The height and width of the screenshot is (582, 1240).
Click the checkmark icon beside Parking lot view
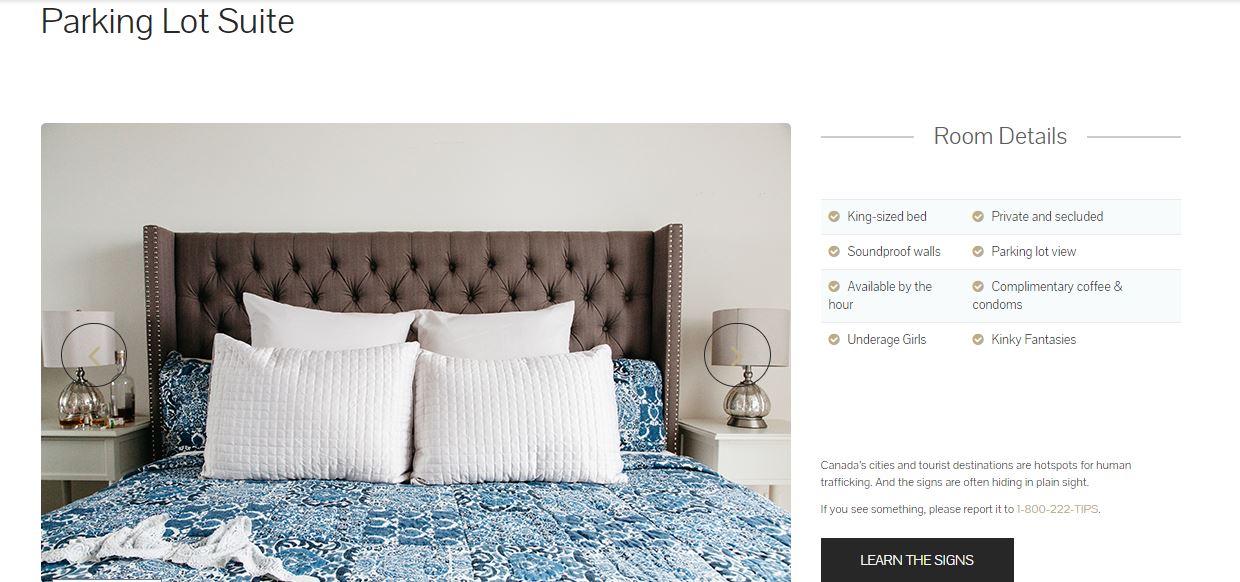point(978,251)
